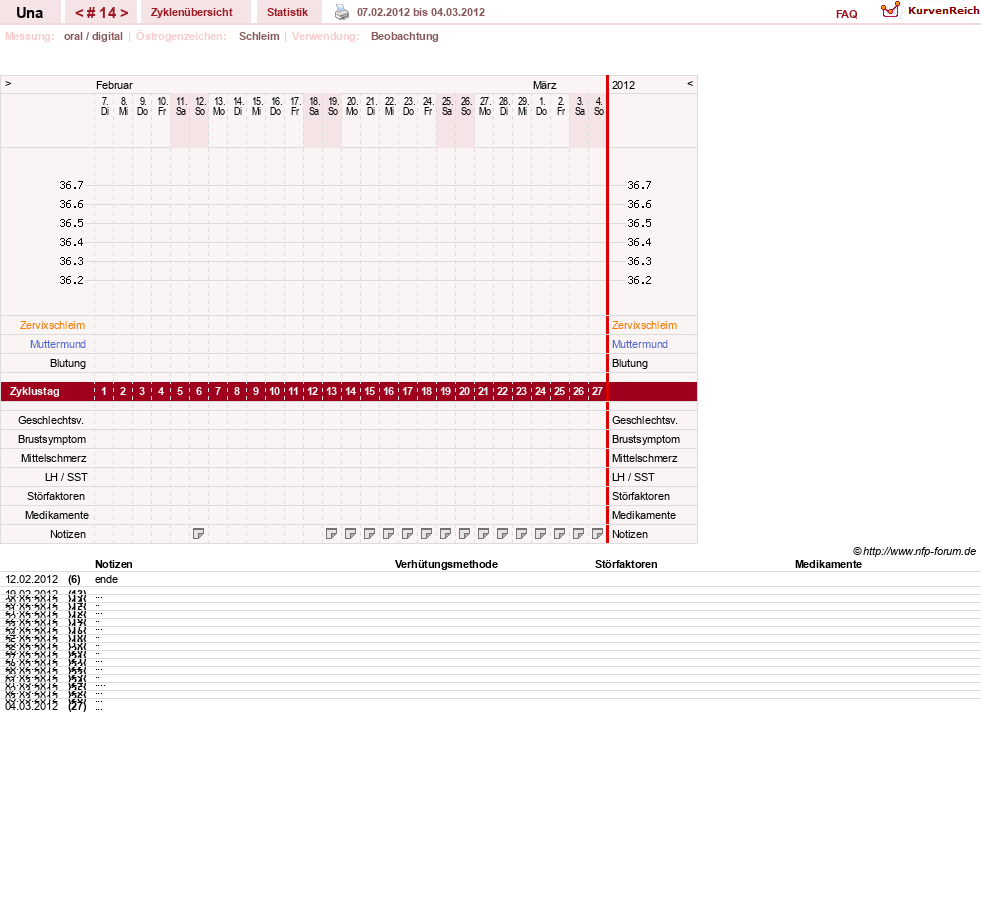The height and width of the screenshot is (903, 981).
Task: Open the note icon for cycle day 24
Action: (541, 534)
